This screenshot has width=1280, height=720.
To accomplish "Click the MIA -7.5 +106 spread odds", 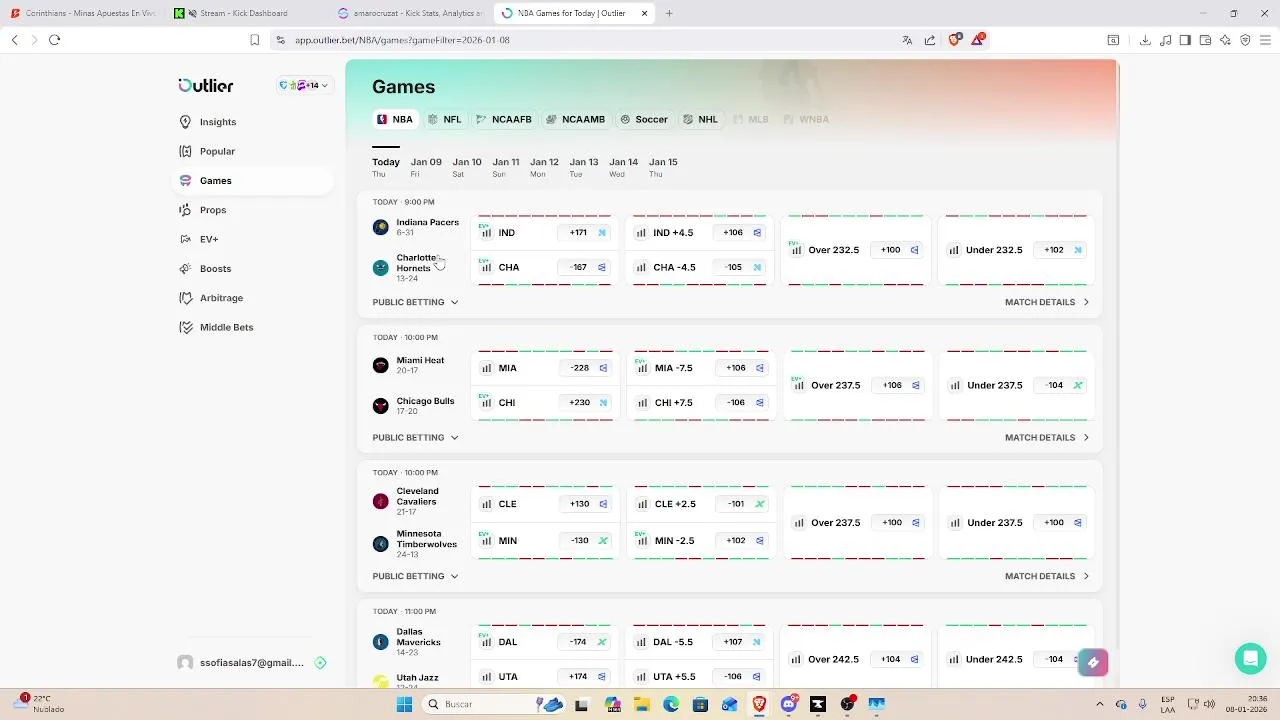I will point(741,368).
